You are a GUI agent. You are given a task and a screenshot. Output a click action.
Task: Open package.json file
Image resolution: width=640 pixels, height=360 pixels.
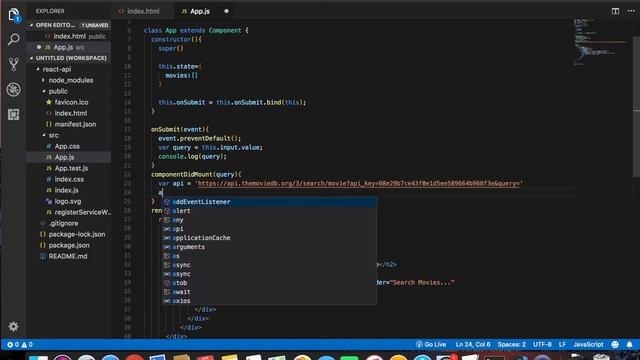69,245
